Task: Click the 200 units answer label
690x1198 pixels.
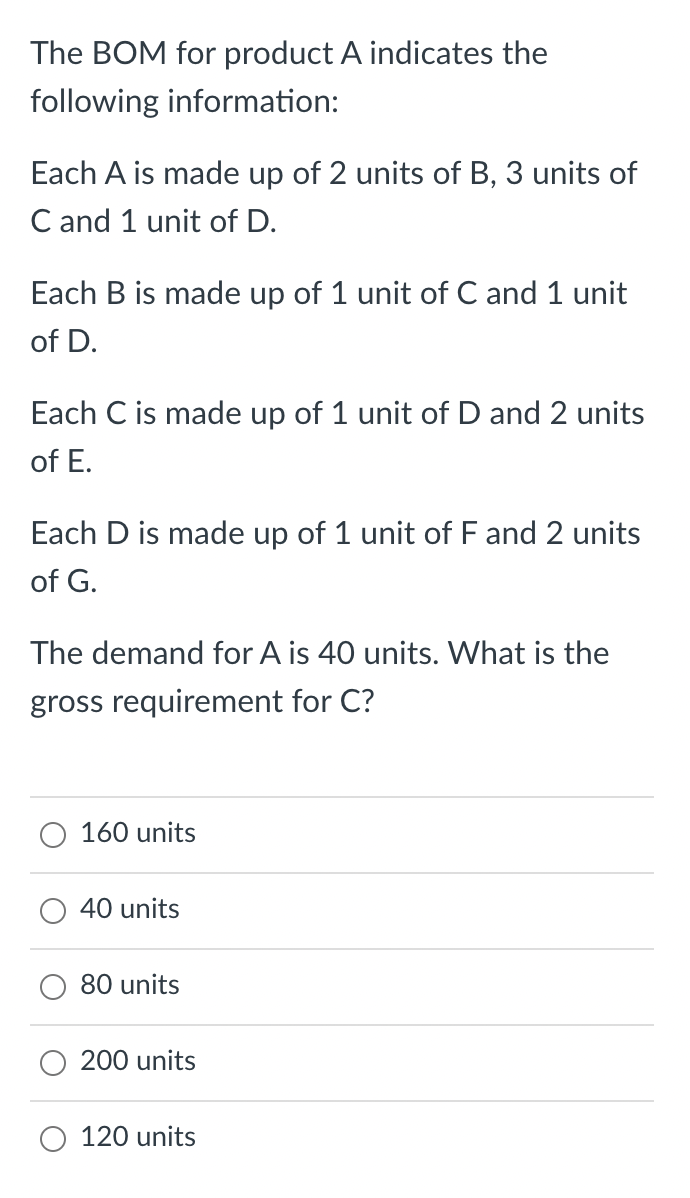Action: pyautogui.click(x=138, y=1062)
